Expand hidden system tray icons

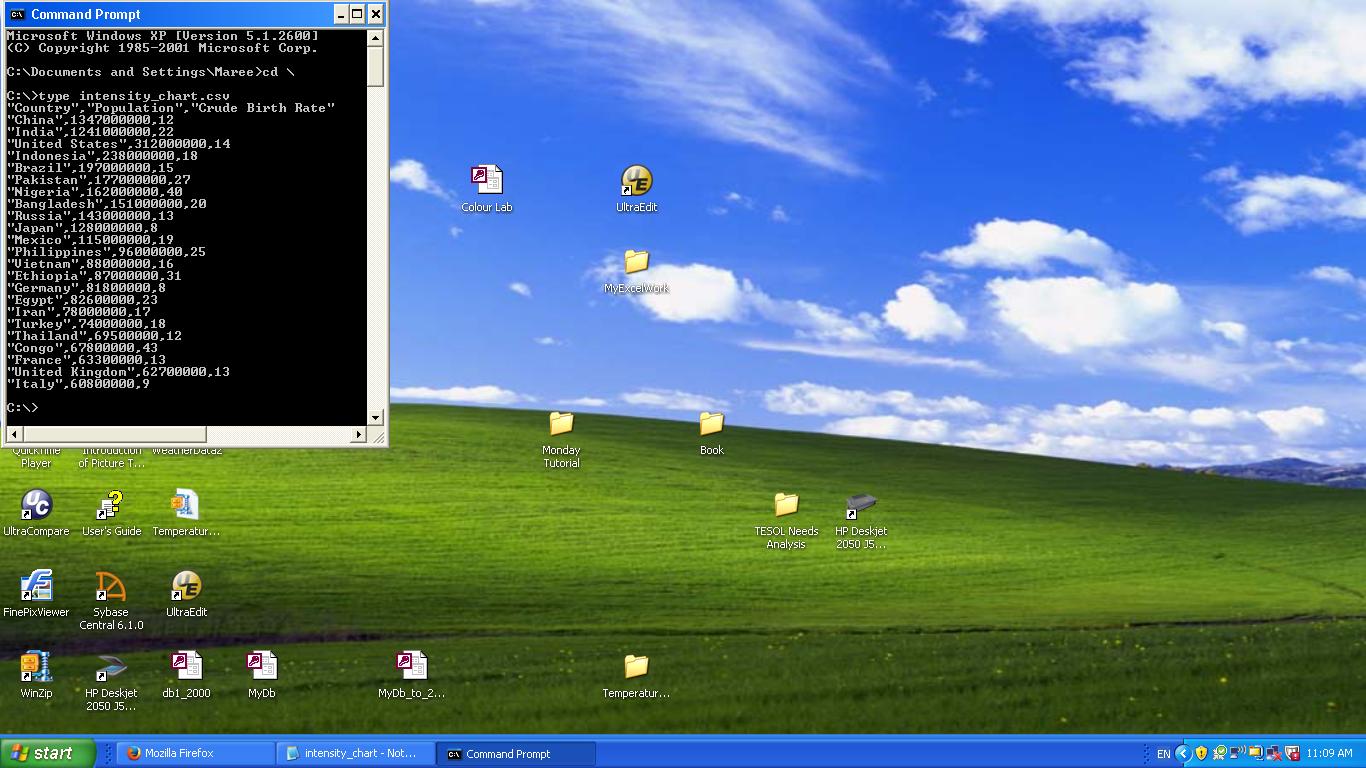[x=1183, y=753]
